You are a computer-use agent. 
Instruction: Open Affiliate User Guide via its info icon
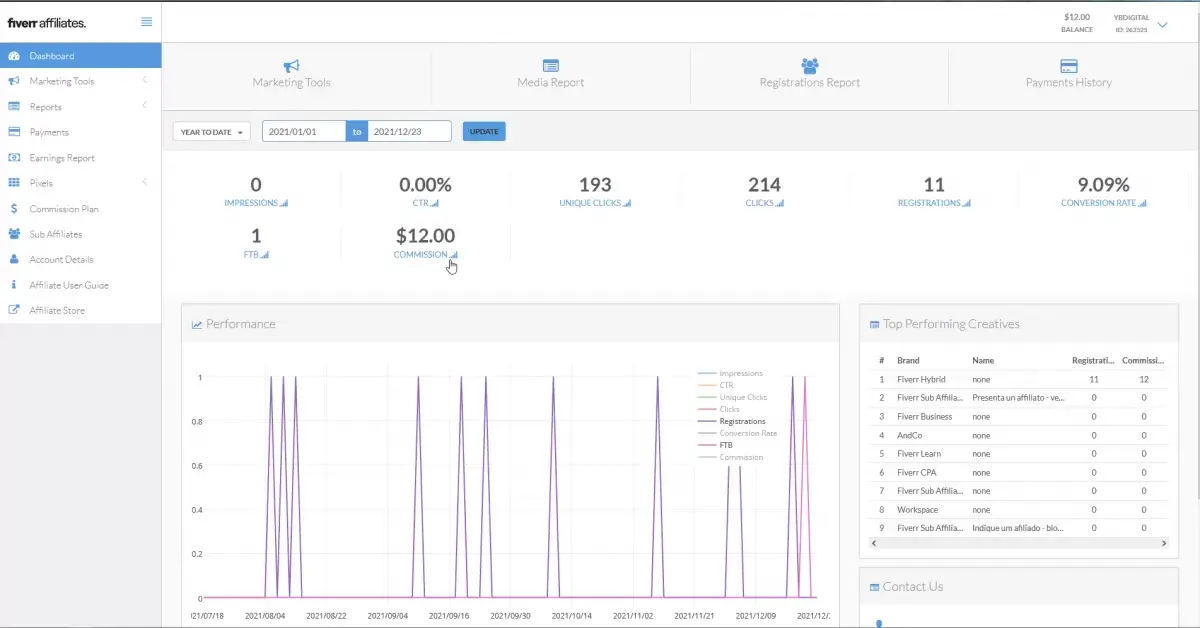click(14, 285)
